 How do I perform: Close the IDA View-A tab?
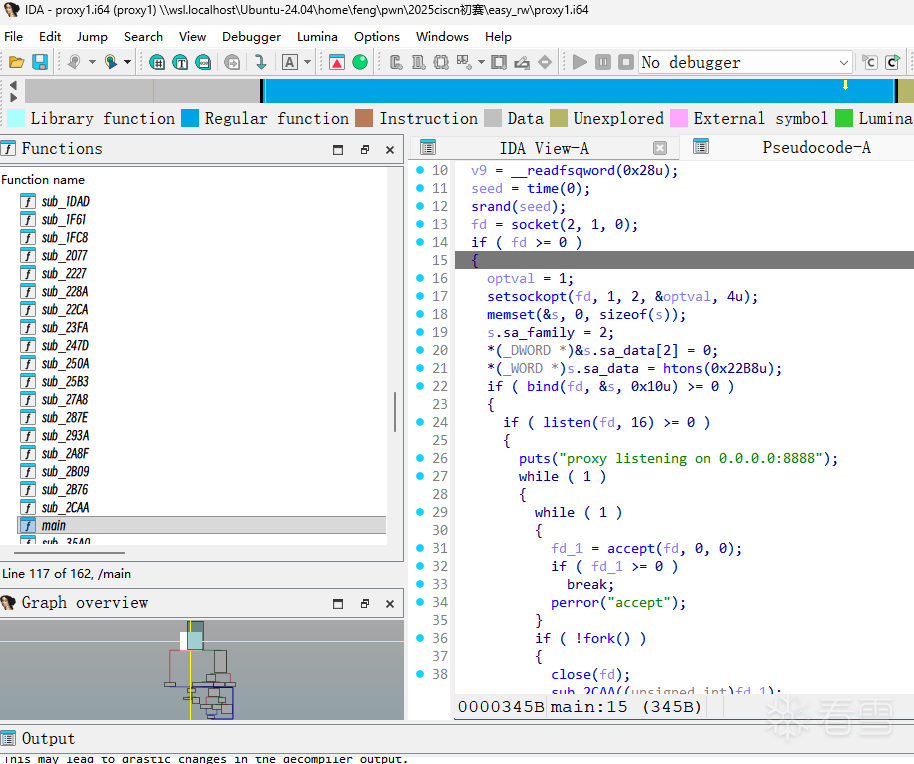(660, 148)
